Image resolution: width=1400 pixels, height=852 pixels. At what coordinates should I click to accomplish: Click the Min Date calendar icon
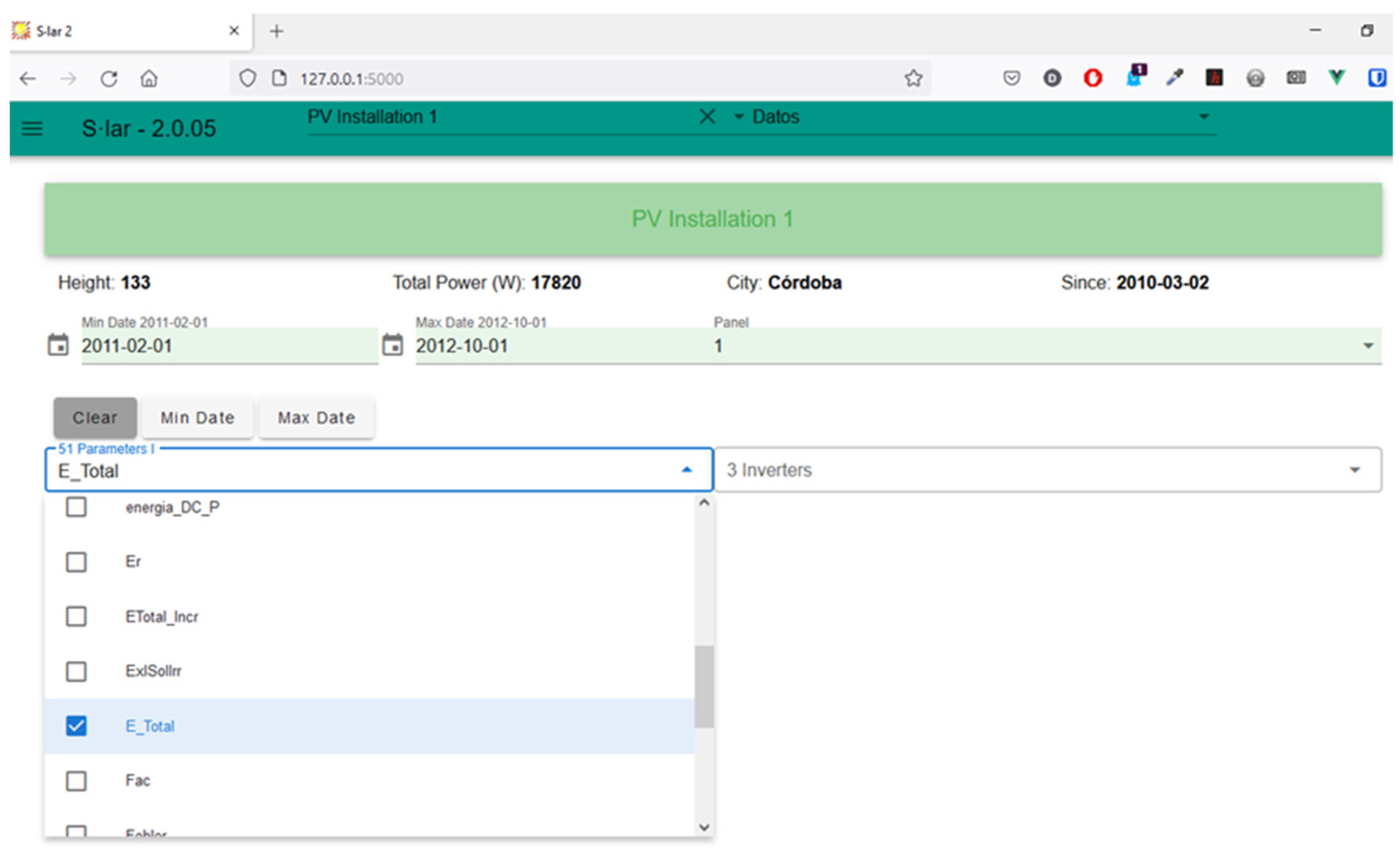(58, 345)
